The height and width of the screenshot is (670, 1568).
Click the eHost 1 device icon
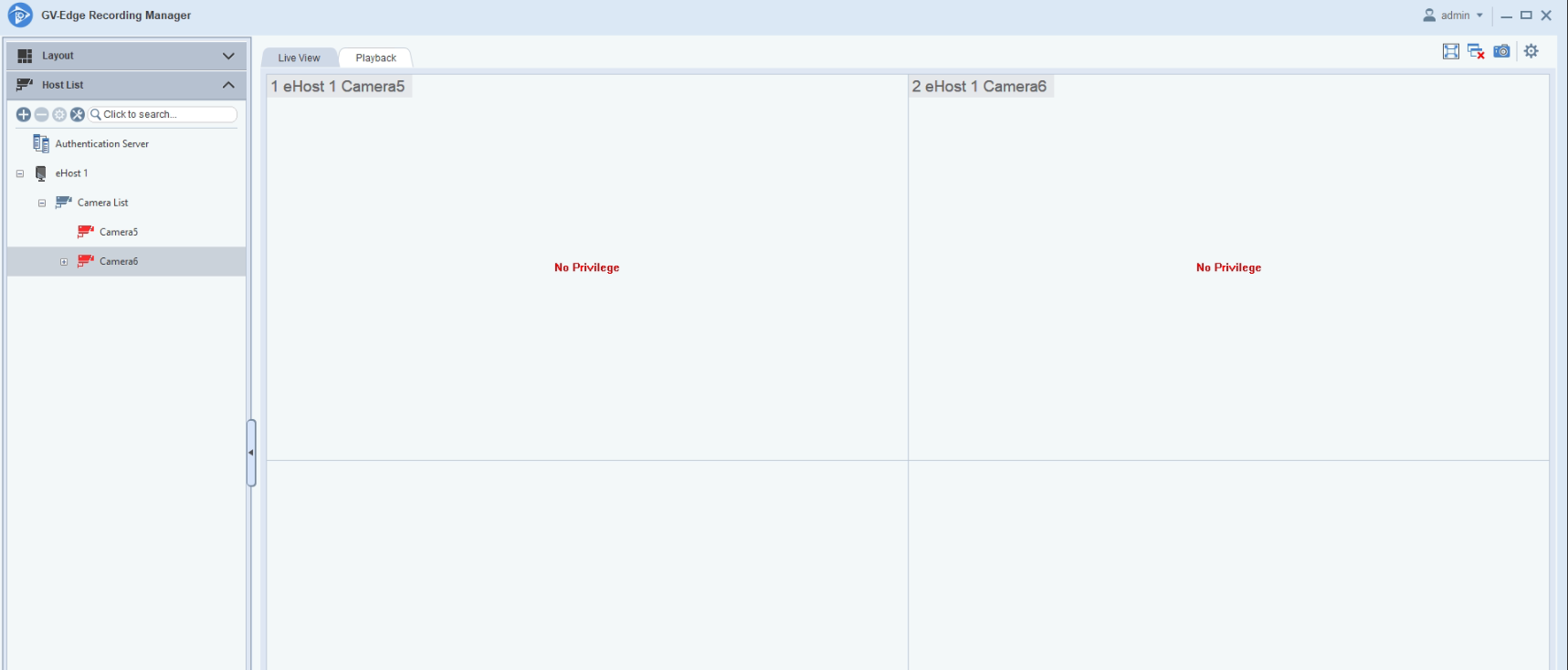pos(41,173)
